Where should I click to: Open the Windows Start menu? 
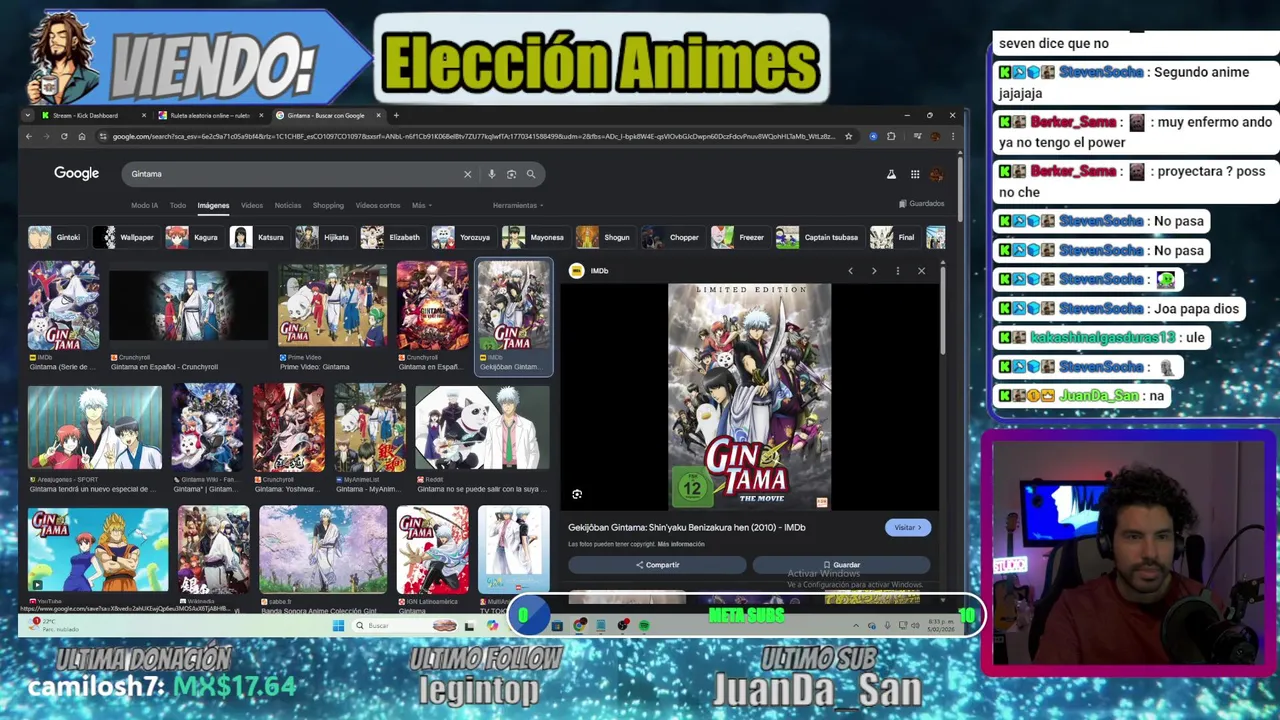click(x=338, y=626)
